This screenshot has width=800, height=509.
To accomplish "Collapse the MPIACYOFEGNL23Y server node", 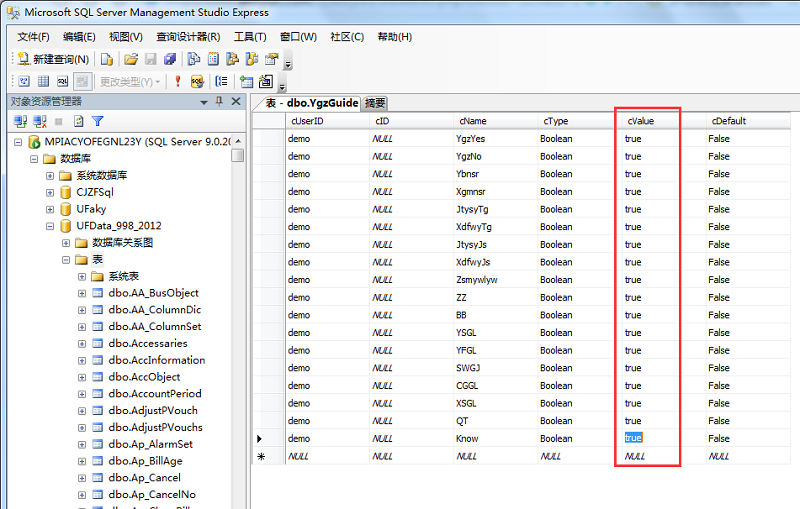I will (x=18, y=142).
